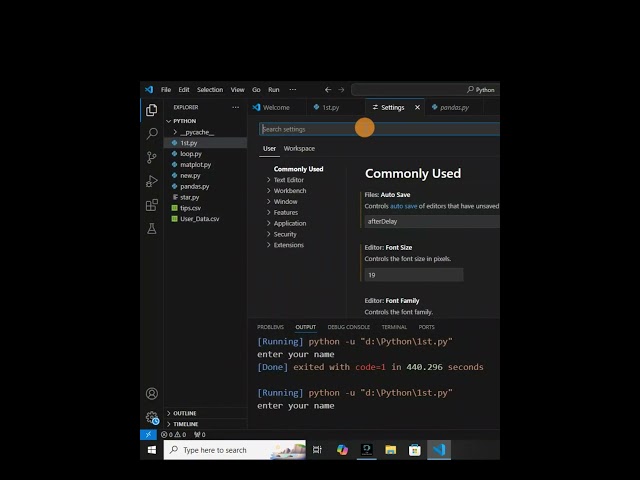
Task: Open the File menu
Action: (166, 89)
